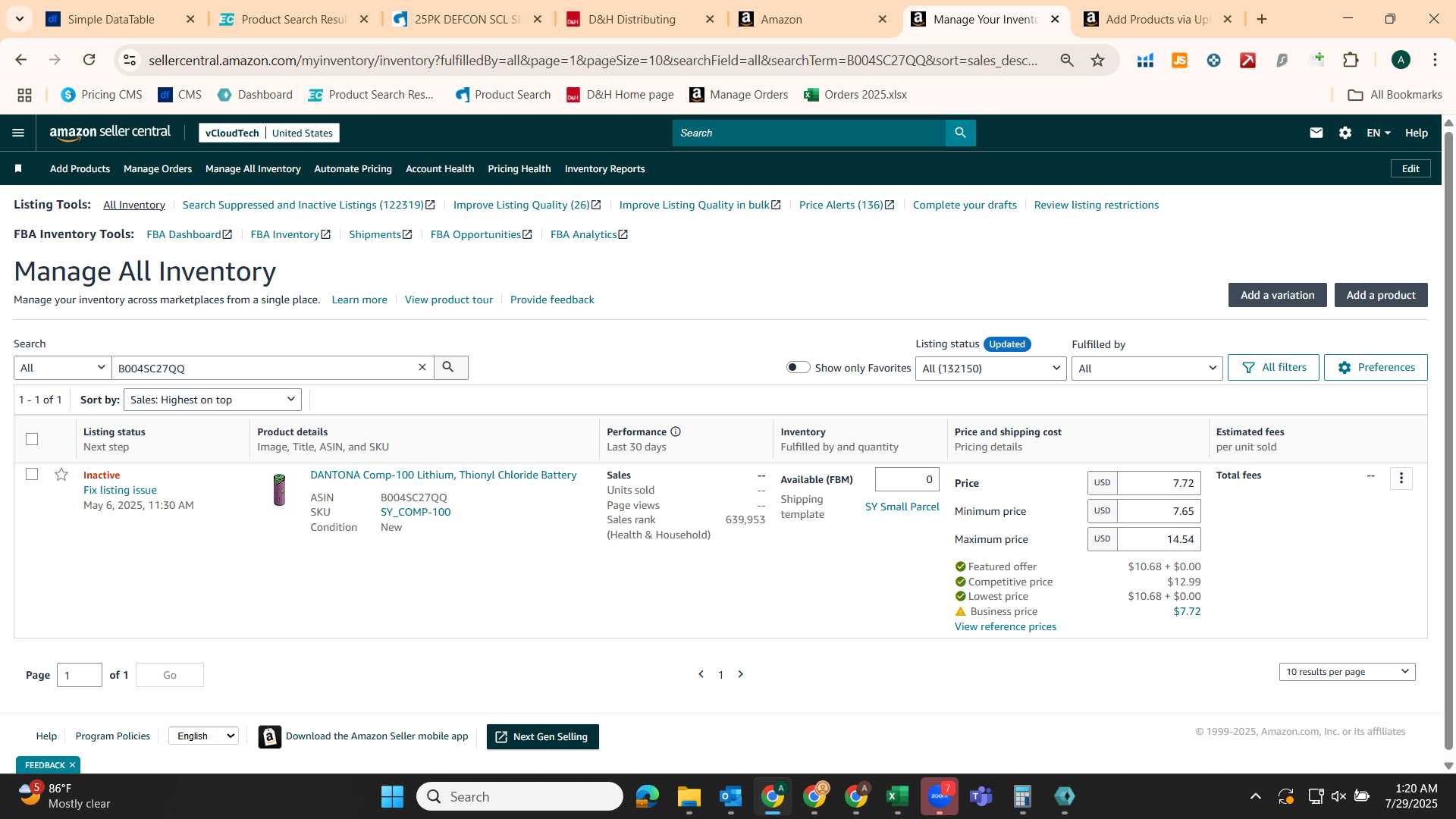Open the All filters button
The image size is (1456, 819).
[1273, 367]
